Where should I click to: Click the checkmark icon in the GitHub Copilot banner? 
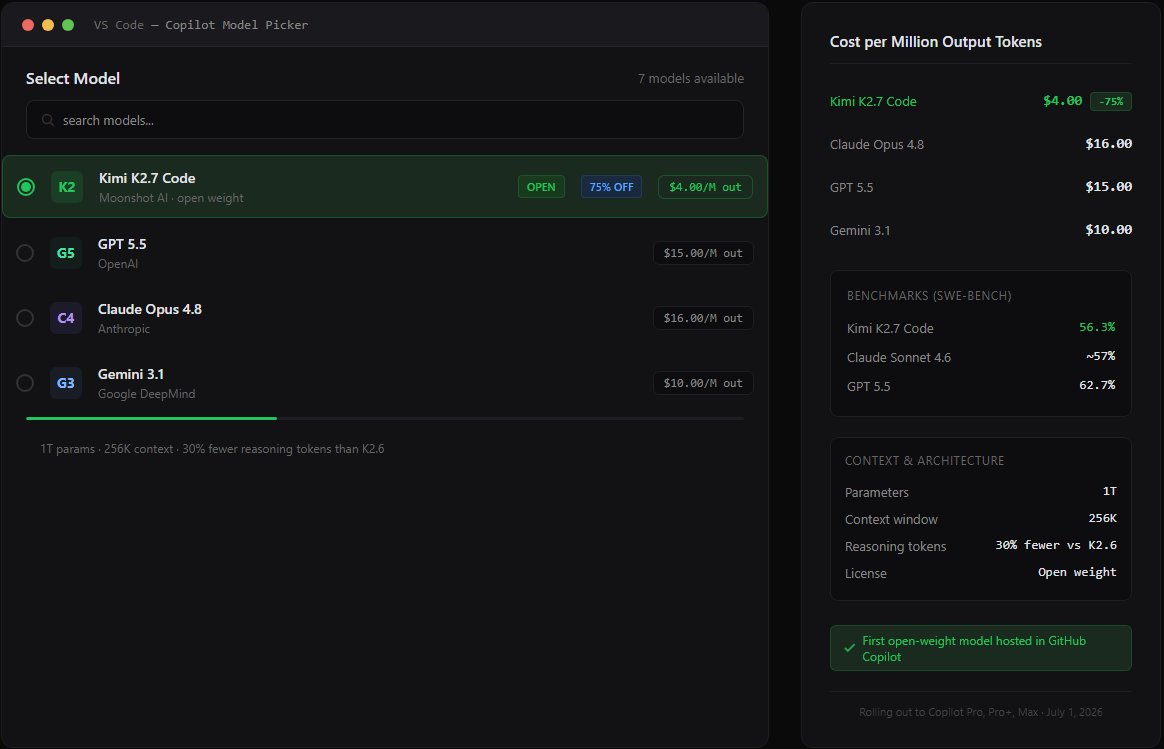click(849, 648)
